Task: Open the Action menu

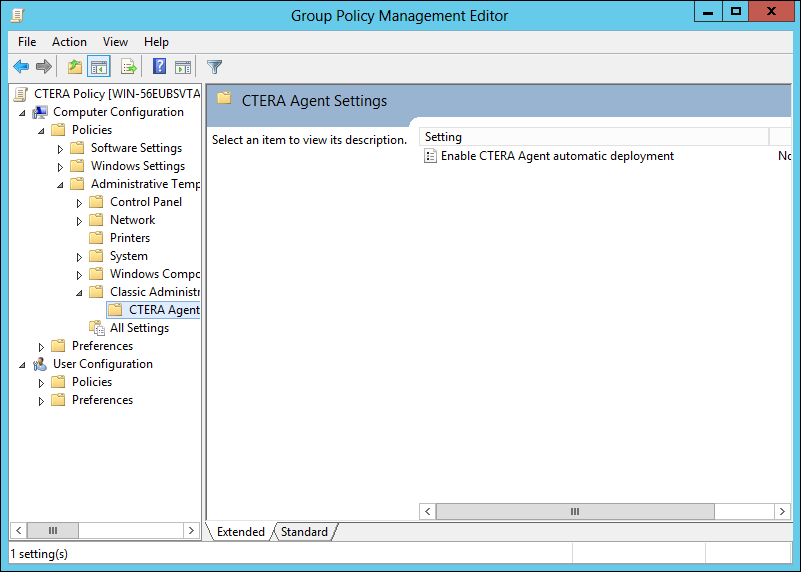Action: (69, 42)
